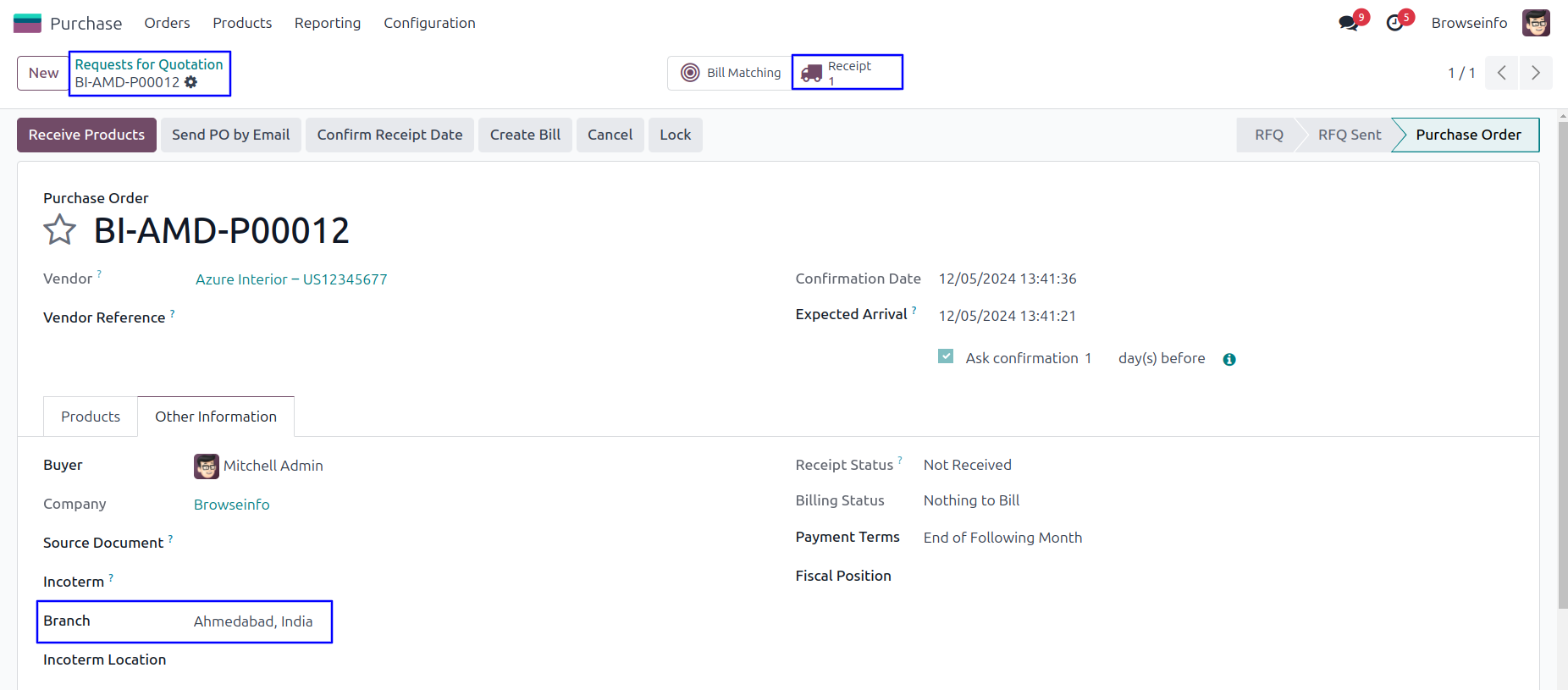Switch to the Products tab
The height and width of the screenshot is (690, 1568).
pyautogui.click(x=91, y=417)
